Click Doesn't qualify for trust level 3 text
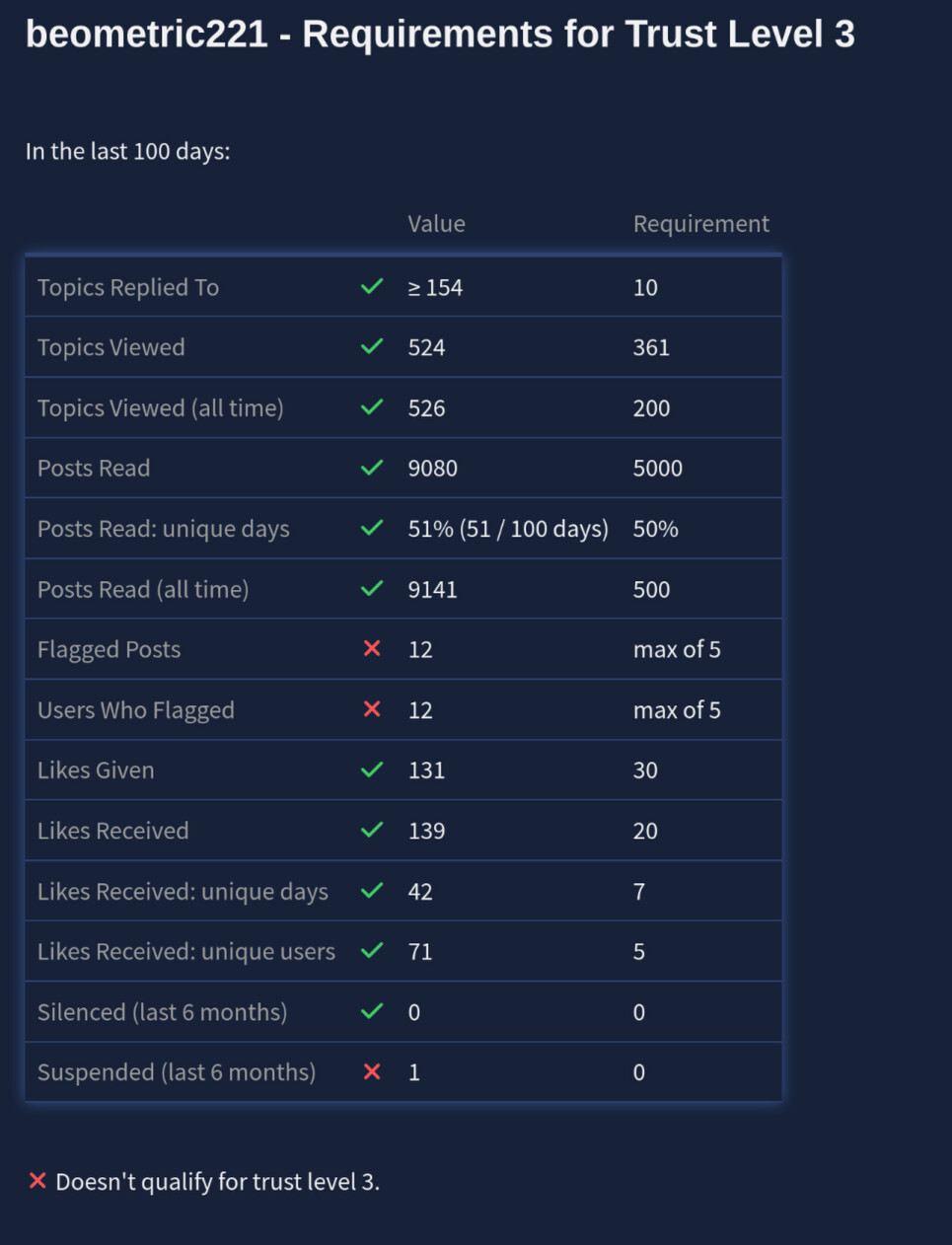Screen dimensions: 952x1245 (217, 1182)
